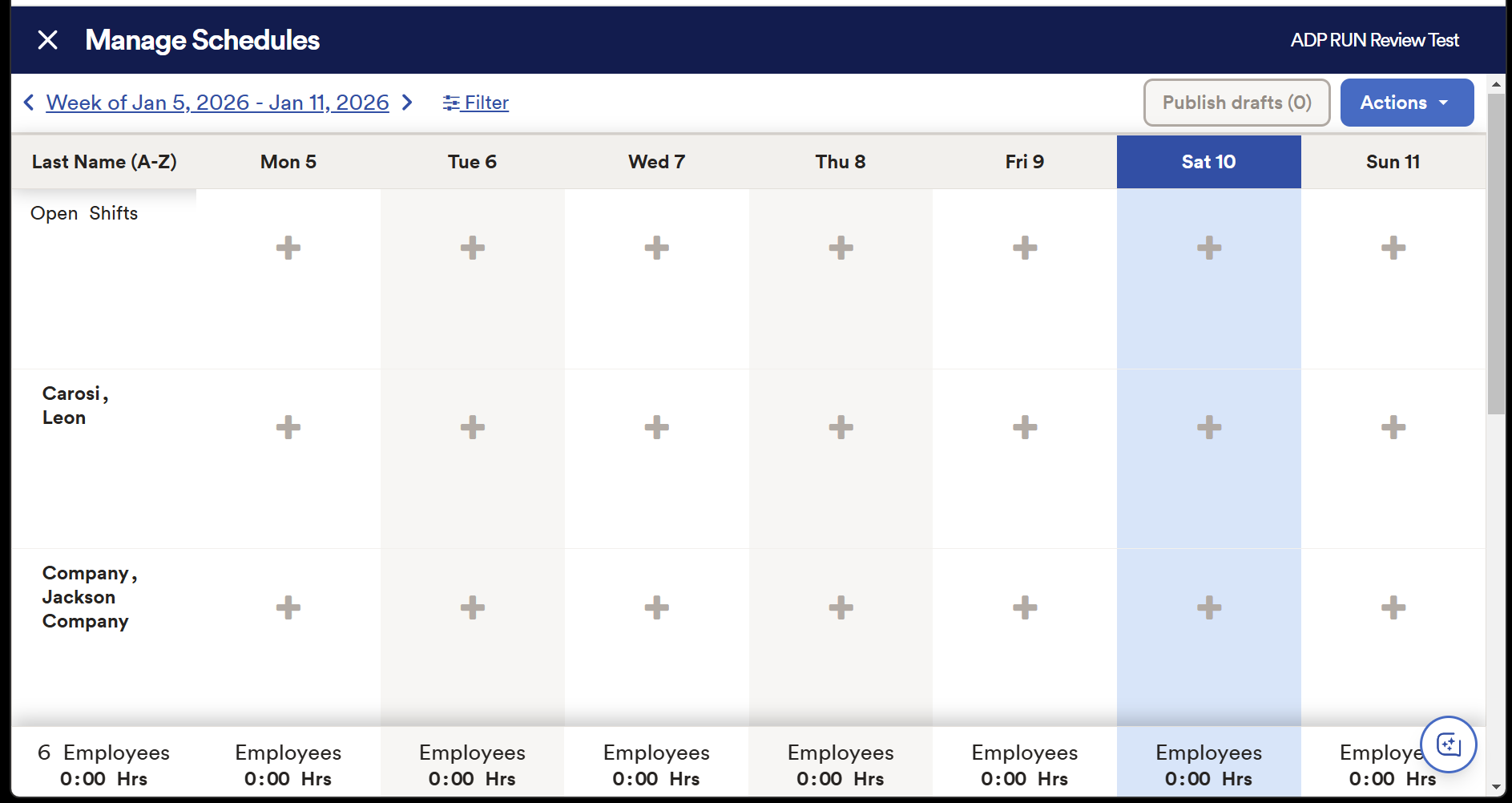Add an open shift on Saturday 10
Image resolution: width=1512 pixels, height=803 pixels.
click(1208, 248)
